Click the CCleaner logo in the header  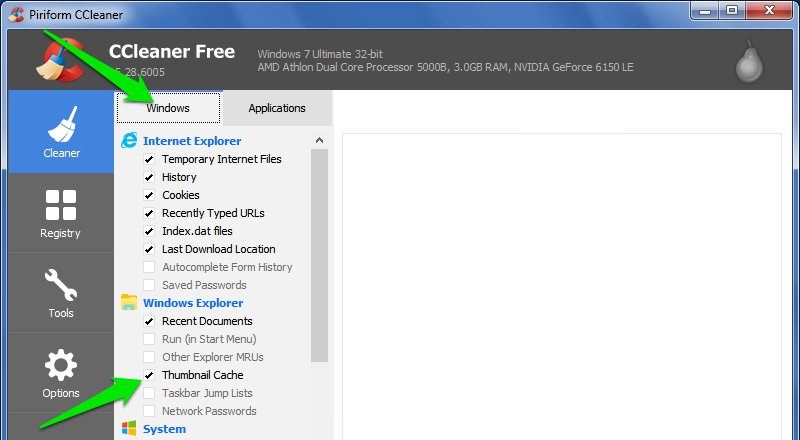click(x=60, y=60)
